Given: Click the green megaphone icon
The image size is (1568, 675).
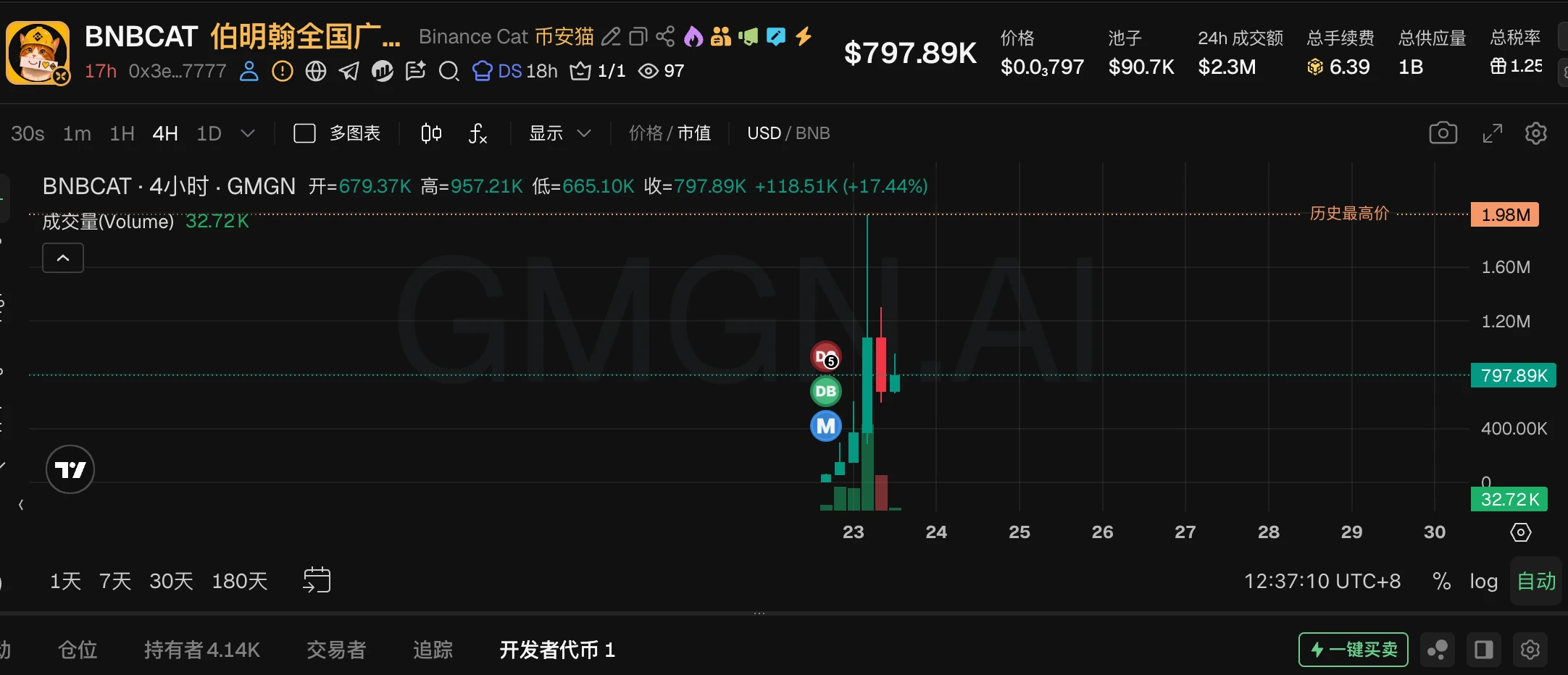Looking at the screenshot, I should [x=748, y=36].
